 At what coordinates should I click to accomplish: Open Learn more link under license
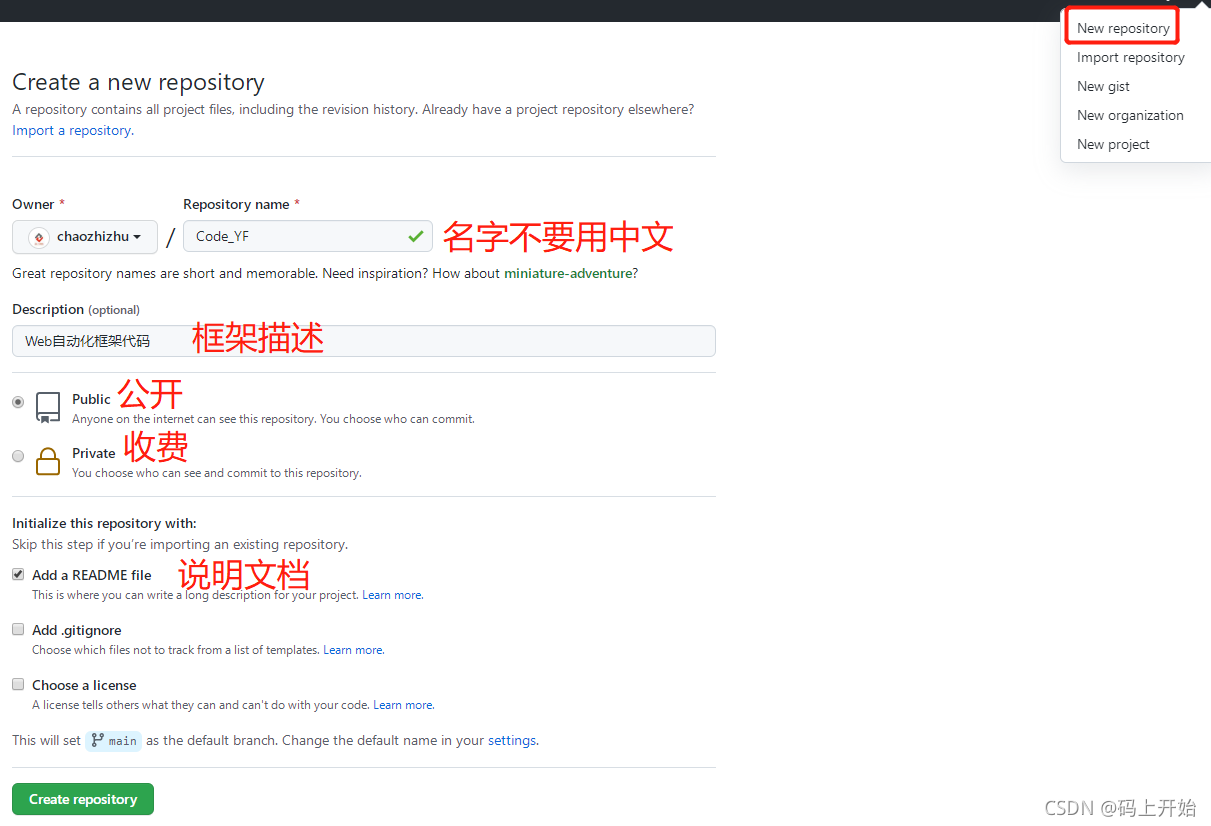point(403,705)
